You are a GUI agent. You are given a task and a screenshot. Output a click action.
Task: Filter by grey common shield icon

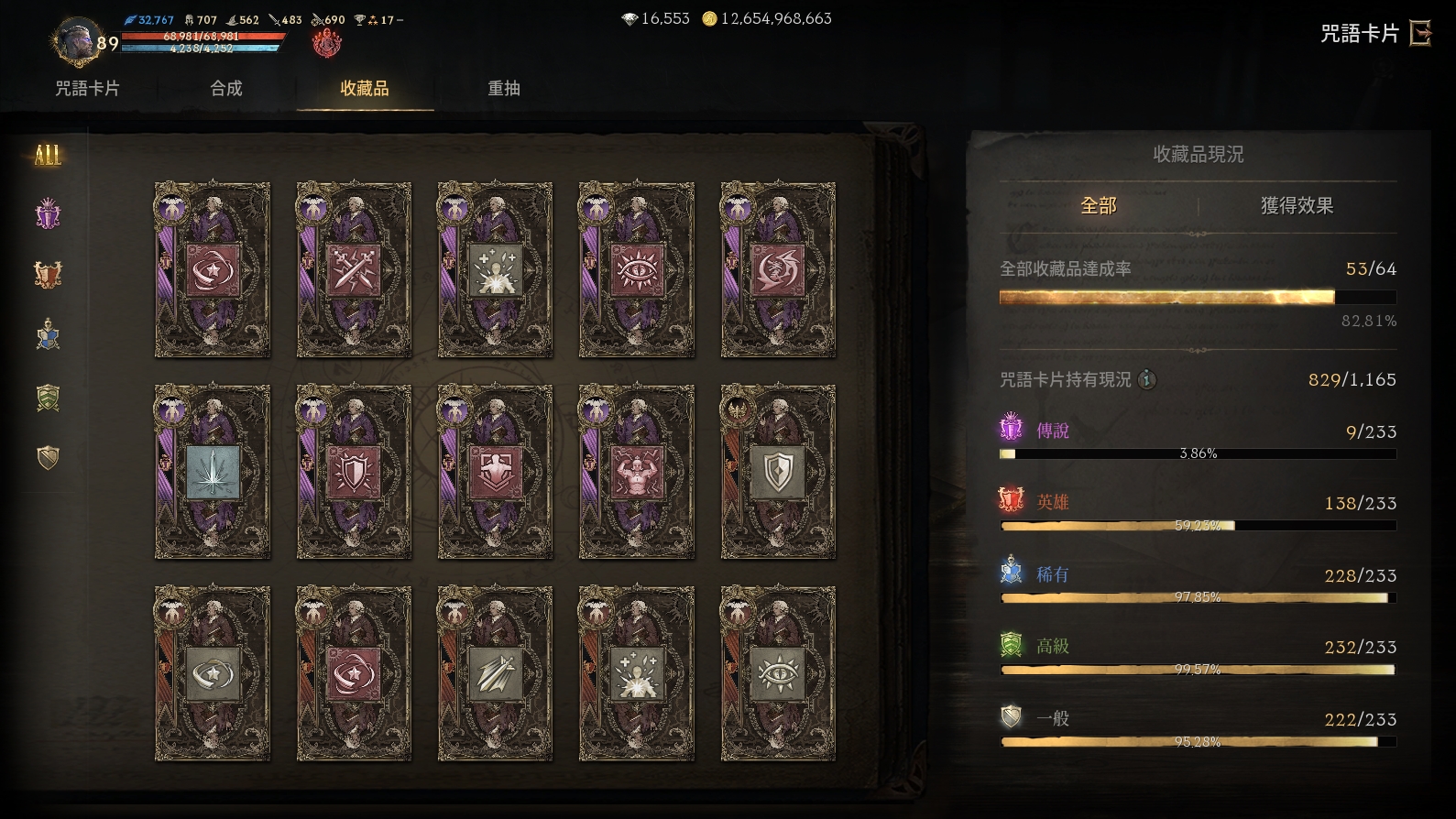pos(48,456)
